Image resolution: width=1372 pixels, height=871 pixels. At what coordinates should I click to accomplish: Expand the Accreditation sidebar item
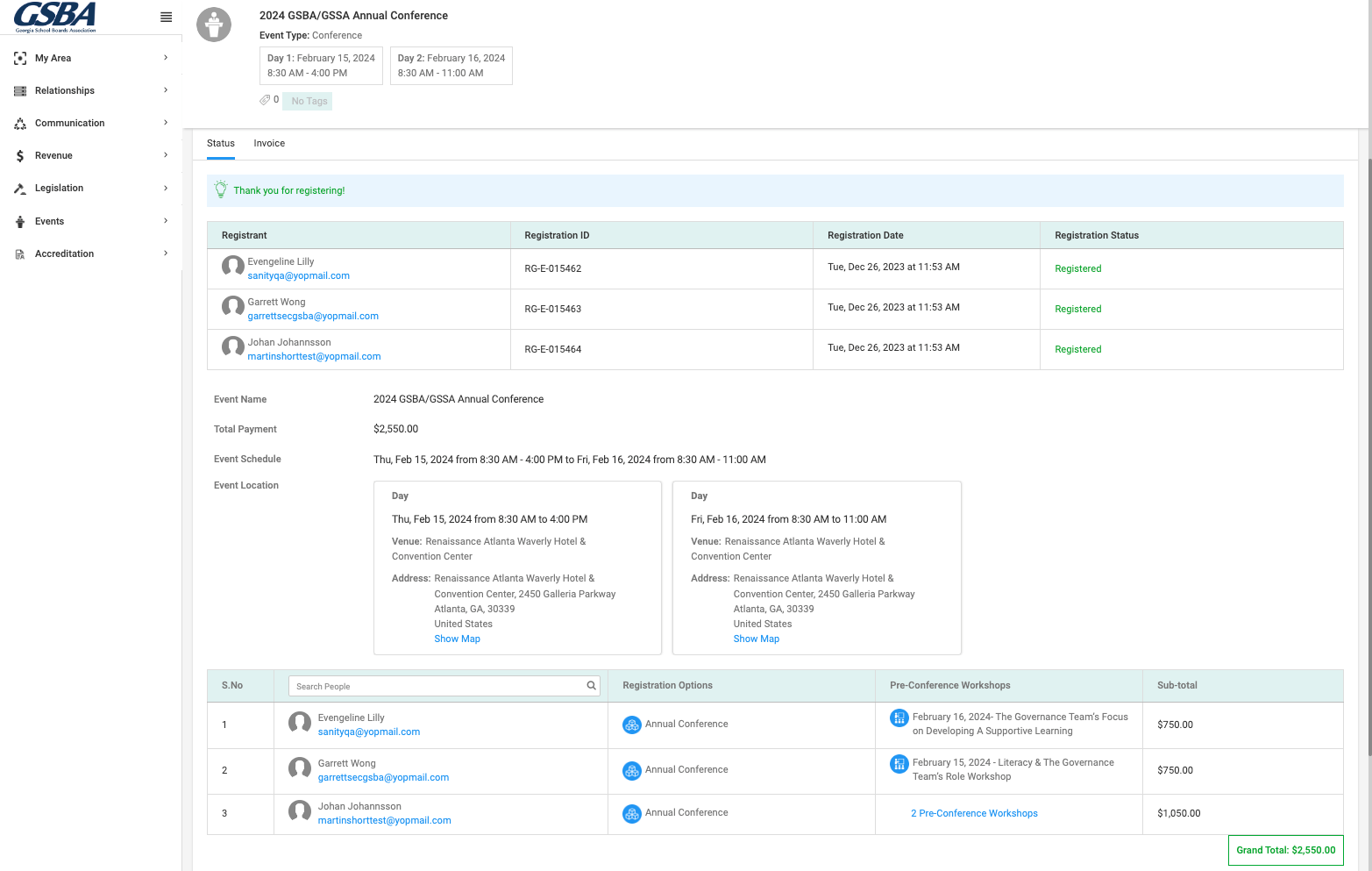click(x=91, y=253)
